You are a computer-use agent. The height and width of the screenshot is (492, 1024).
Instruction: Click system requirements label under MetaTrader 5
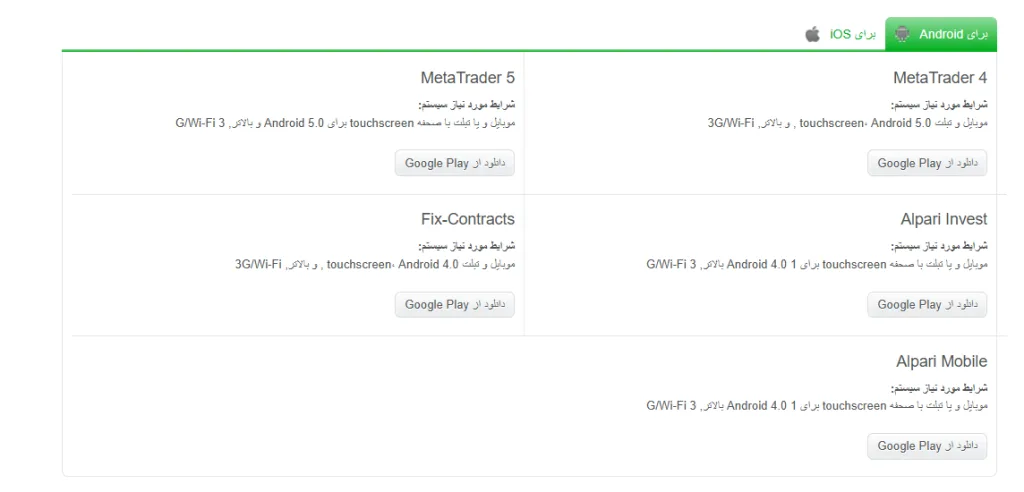coord(466,104)
